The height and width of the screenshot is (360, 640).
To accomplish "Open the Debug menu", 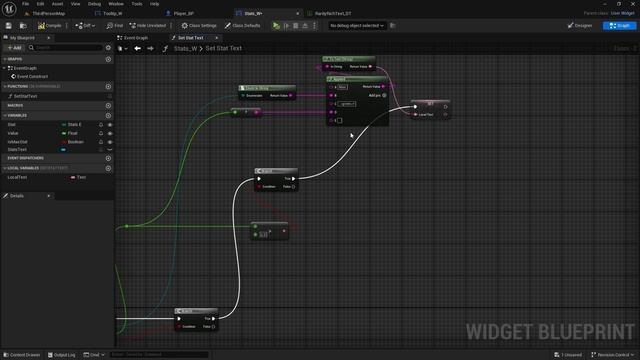I will click(x=94, y=4).
